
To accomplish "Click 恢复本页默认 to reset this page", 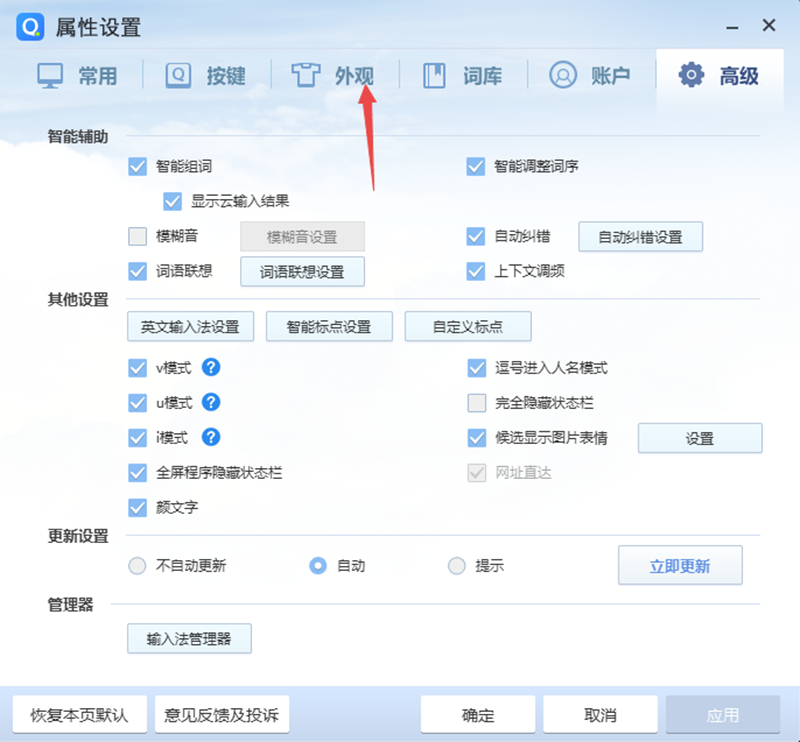I will [77, 714].
